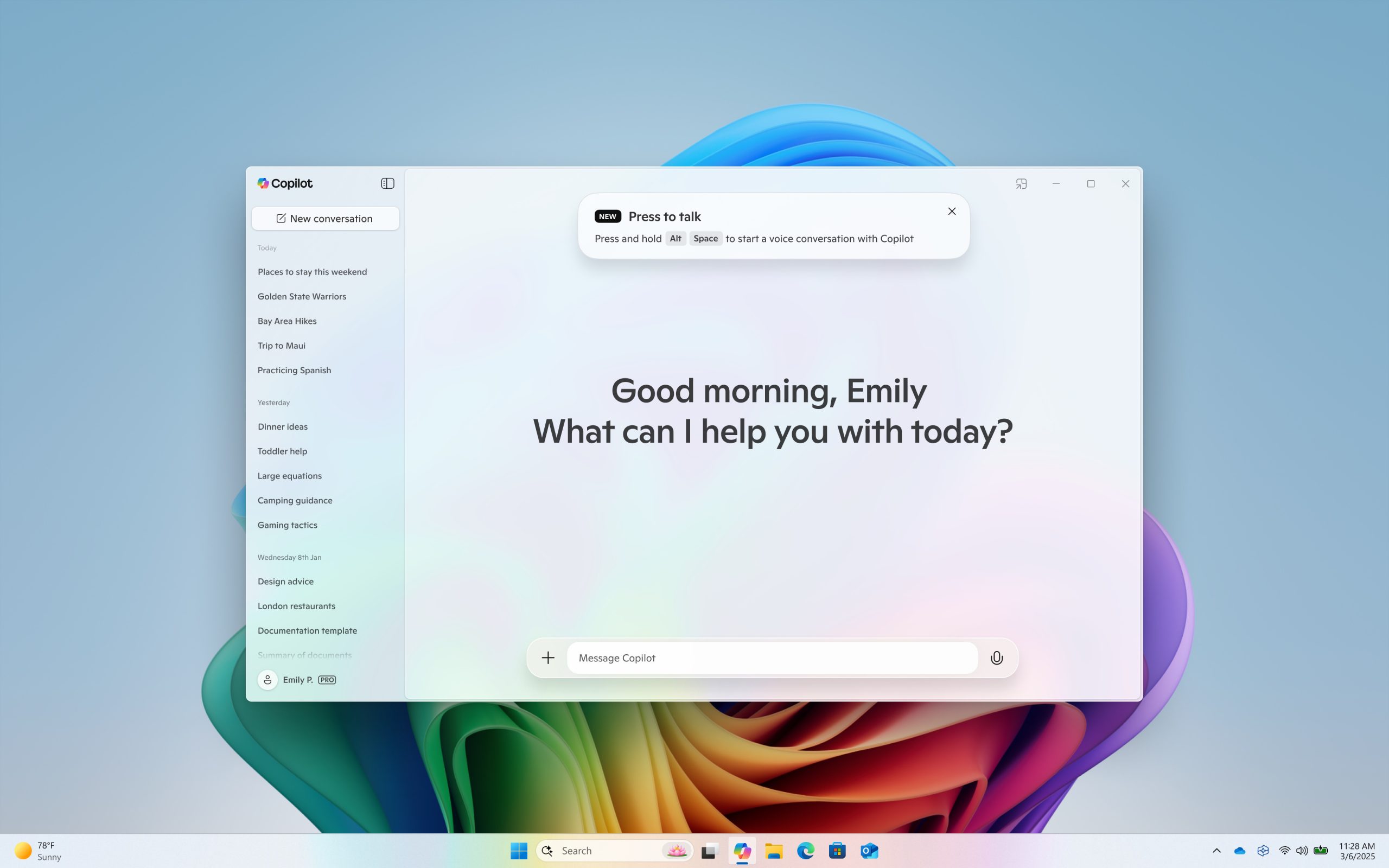Open the weather widget showing 78°F
The height and width of the screenshot is (868, 1389).
(38, 851)
